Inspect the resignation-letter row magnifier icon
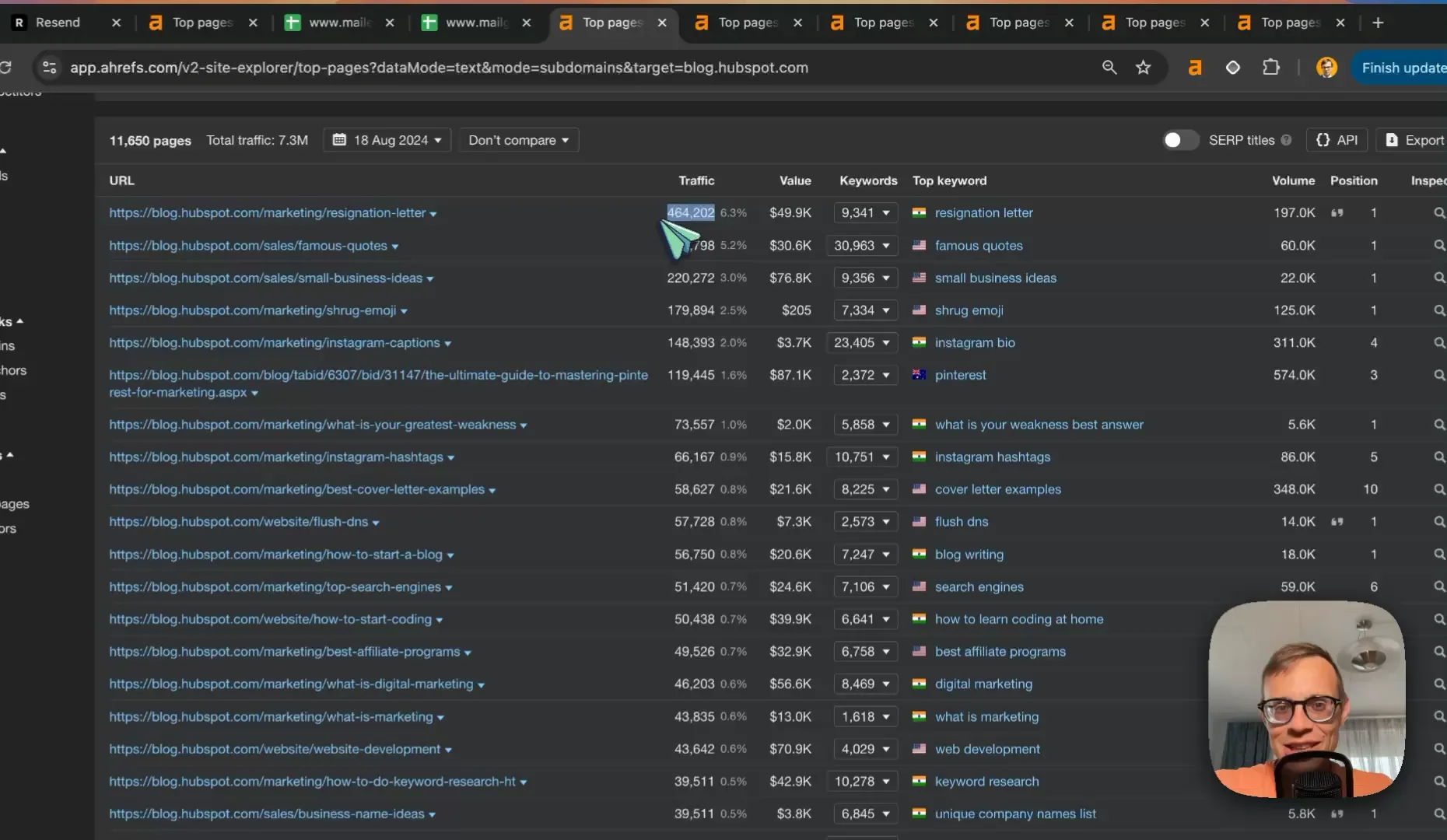The height and width of the screenshot is (840, 1447). tap(1439, 212)
